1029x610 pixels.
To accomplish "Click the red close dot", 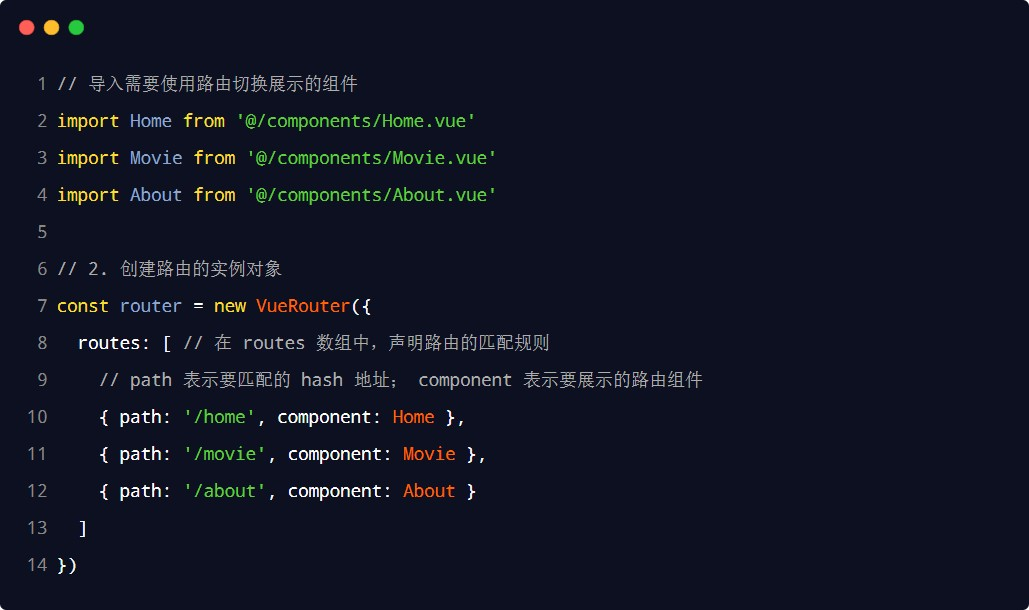I will [26, 27].
